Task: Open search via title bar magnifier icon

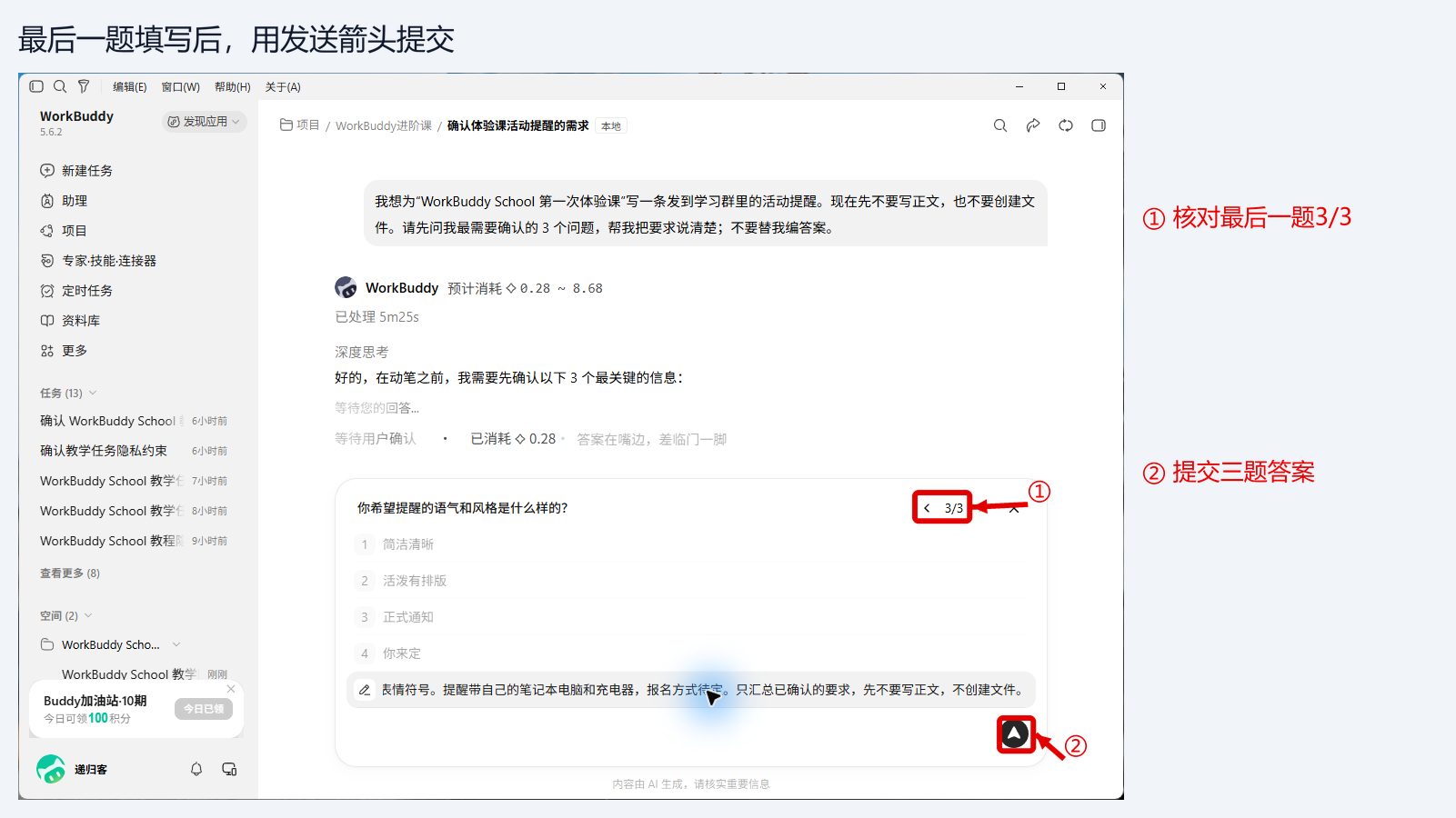Action: pos(60,86)
